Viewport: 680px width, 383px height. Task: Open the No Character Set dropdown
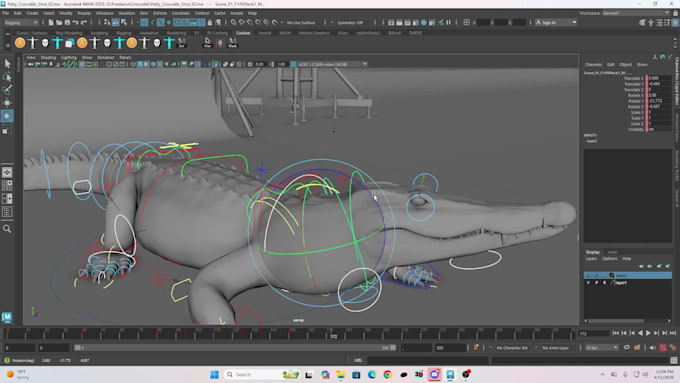coord(512,348)
